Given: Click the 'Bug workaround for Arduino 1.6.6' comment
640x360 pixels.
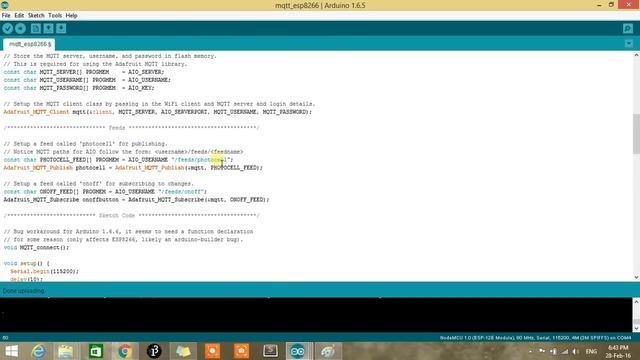Looking at the screenshot, I should coord(128,232).
